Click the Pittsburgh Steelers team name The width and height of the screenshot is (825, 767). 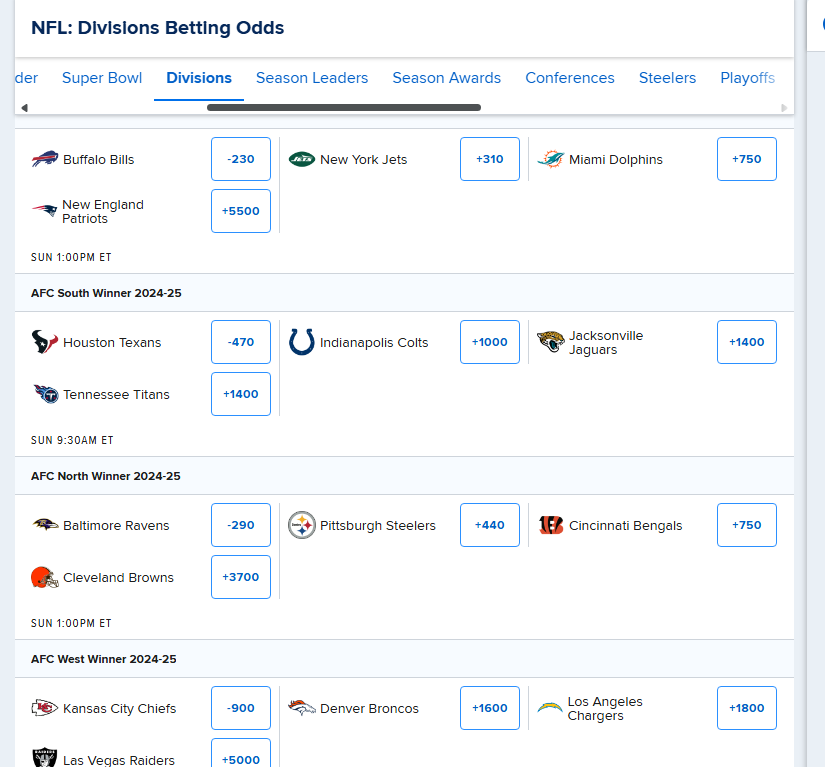coord(378,526)
